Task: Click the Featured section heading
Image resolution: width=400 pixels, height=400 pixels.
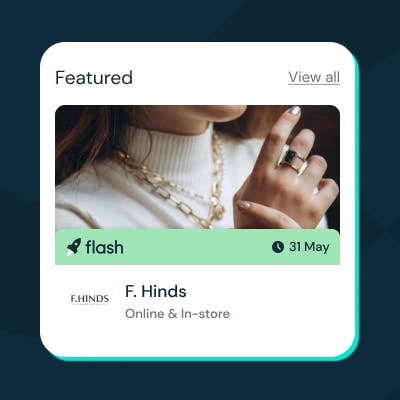Action: [94, 77]
